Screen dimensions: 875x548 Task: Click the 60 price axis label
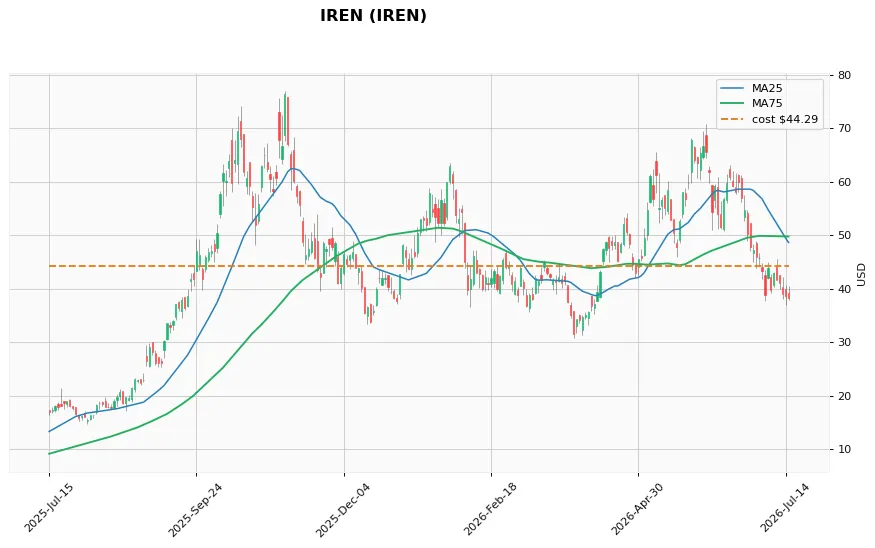click(x=844, y=182)
